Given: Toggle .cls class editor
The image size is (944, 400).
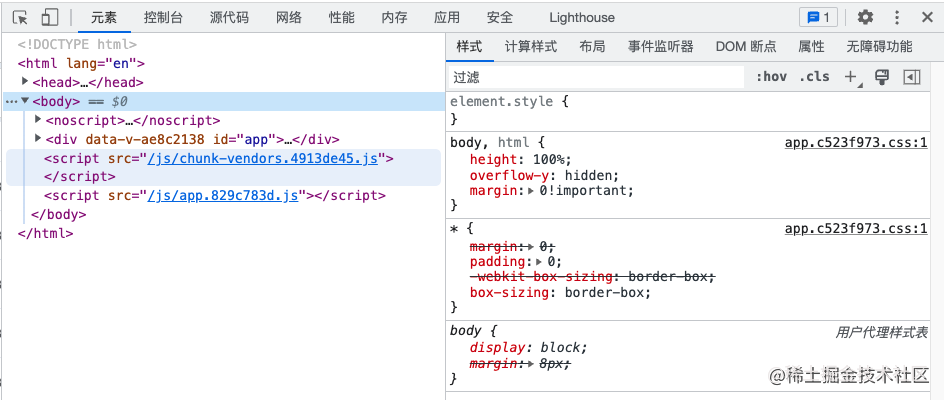Looking at the screenshot, I should [814, 77].
